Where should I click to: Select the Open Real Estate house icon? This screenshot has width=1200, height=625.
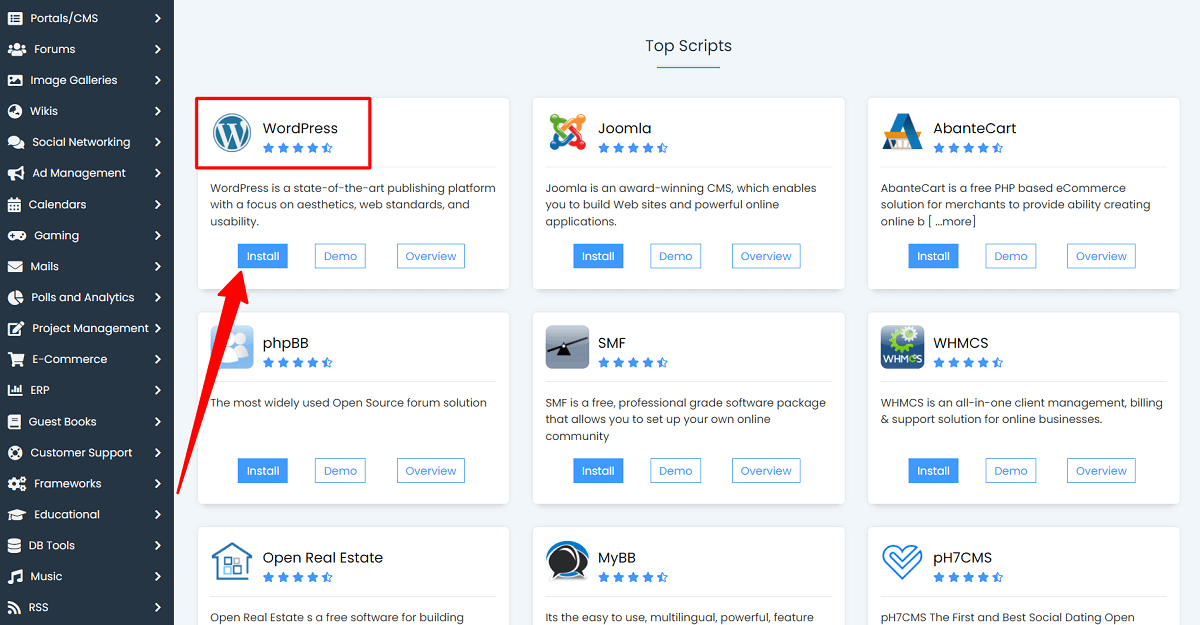click(x=231, y=561)
